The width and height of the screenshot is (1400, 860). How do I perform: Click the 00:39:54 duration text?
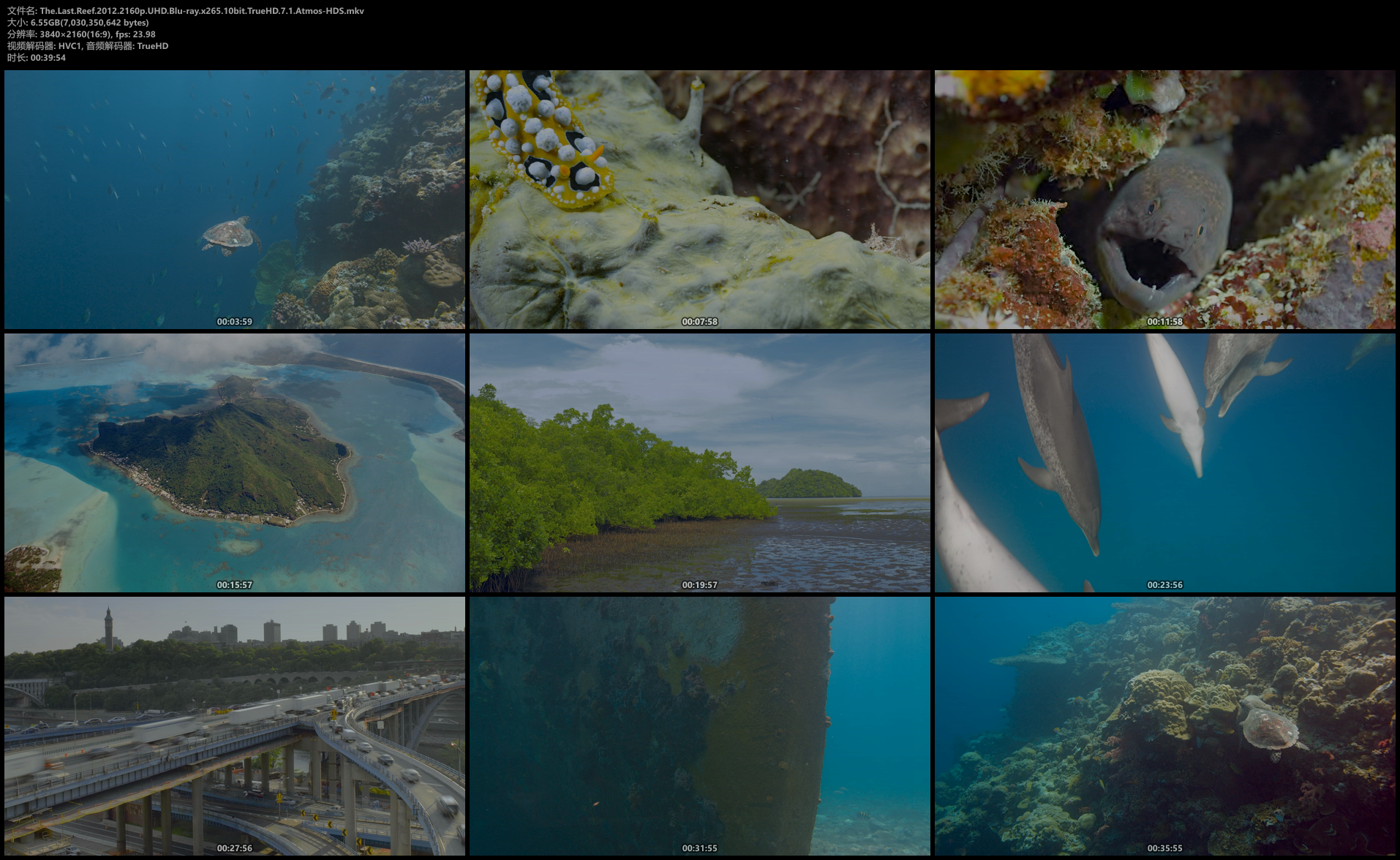coord(48,58)
